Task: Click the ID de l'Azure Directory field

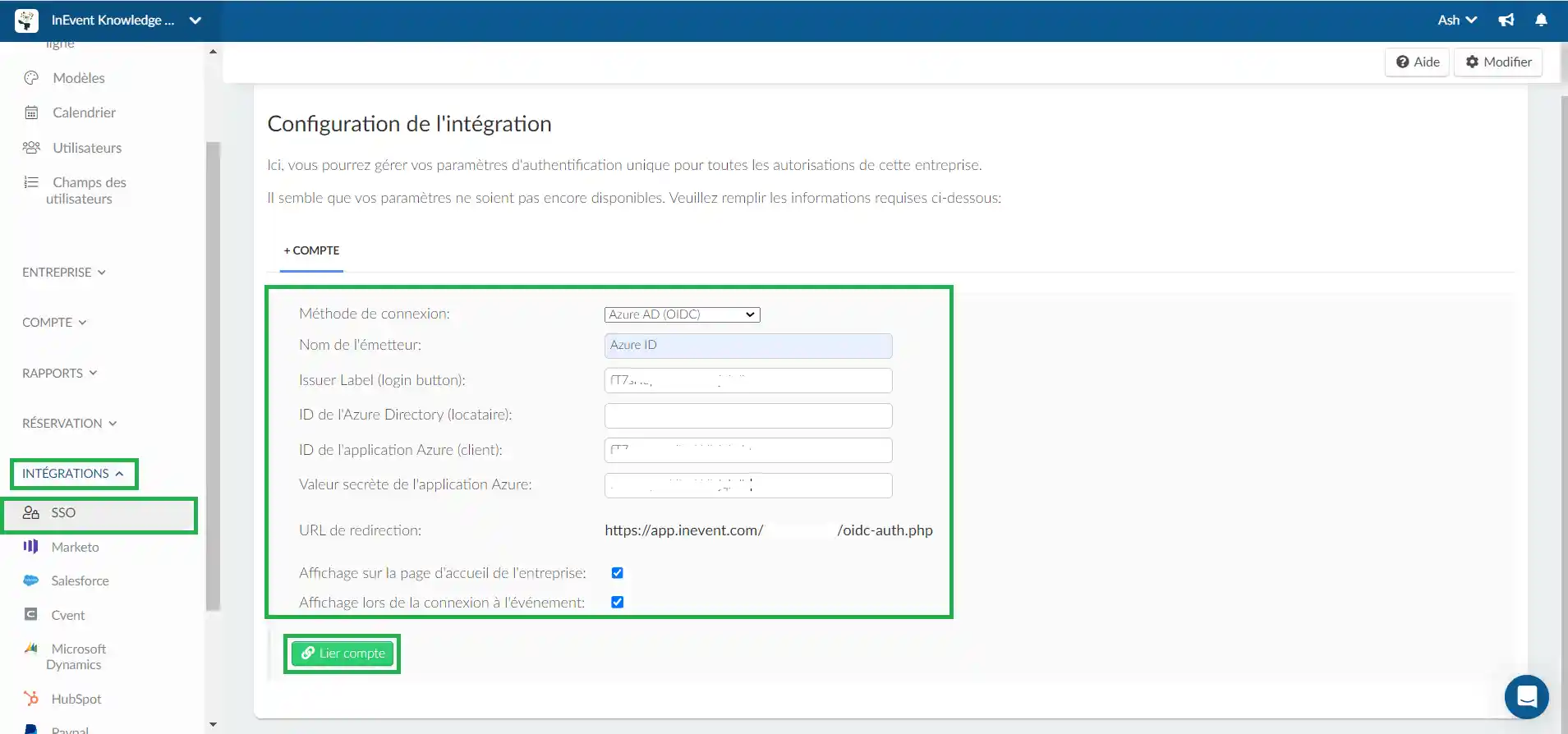Action: [748, 415]
